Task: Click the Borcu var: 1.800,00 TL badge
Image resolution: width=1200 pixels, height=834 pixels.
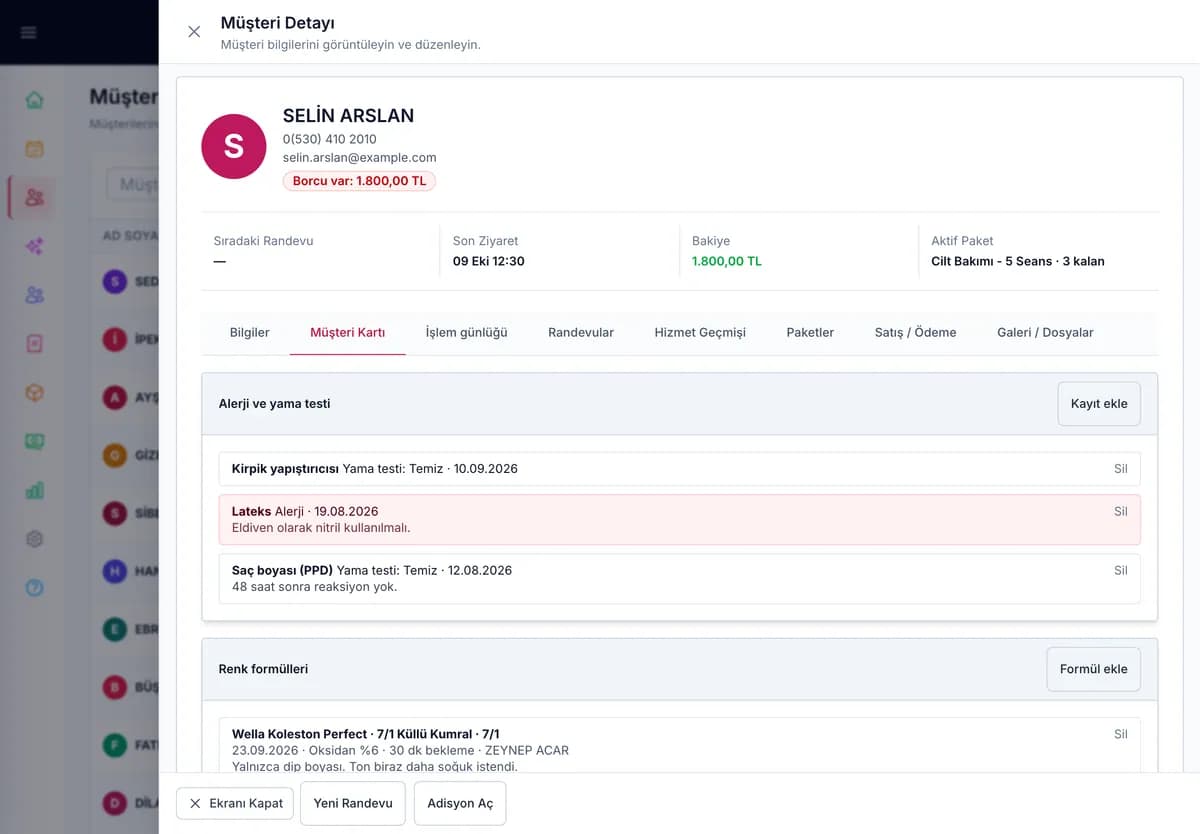Action: pyautogui.click(x=359, y=181)
